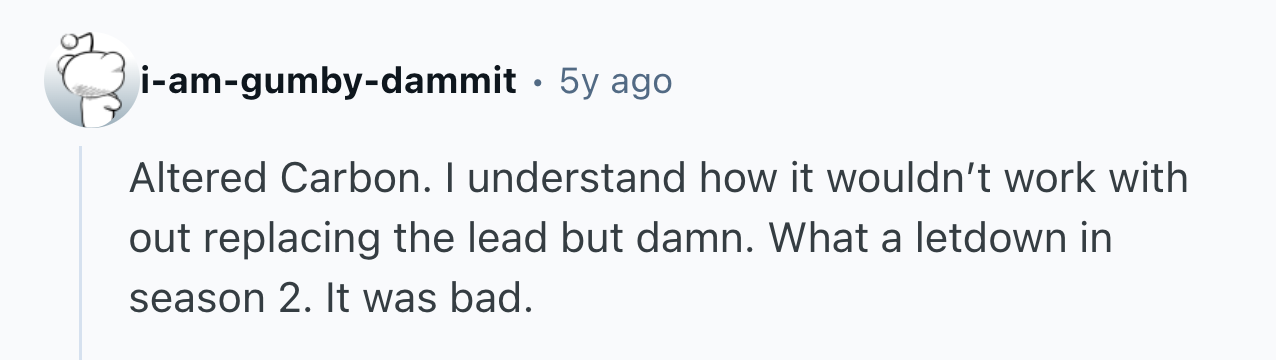
Task: Open the '5y ago' timestamp permalink
Action: (x=616, y=82)
